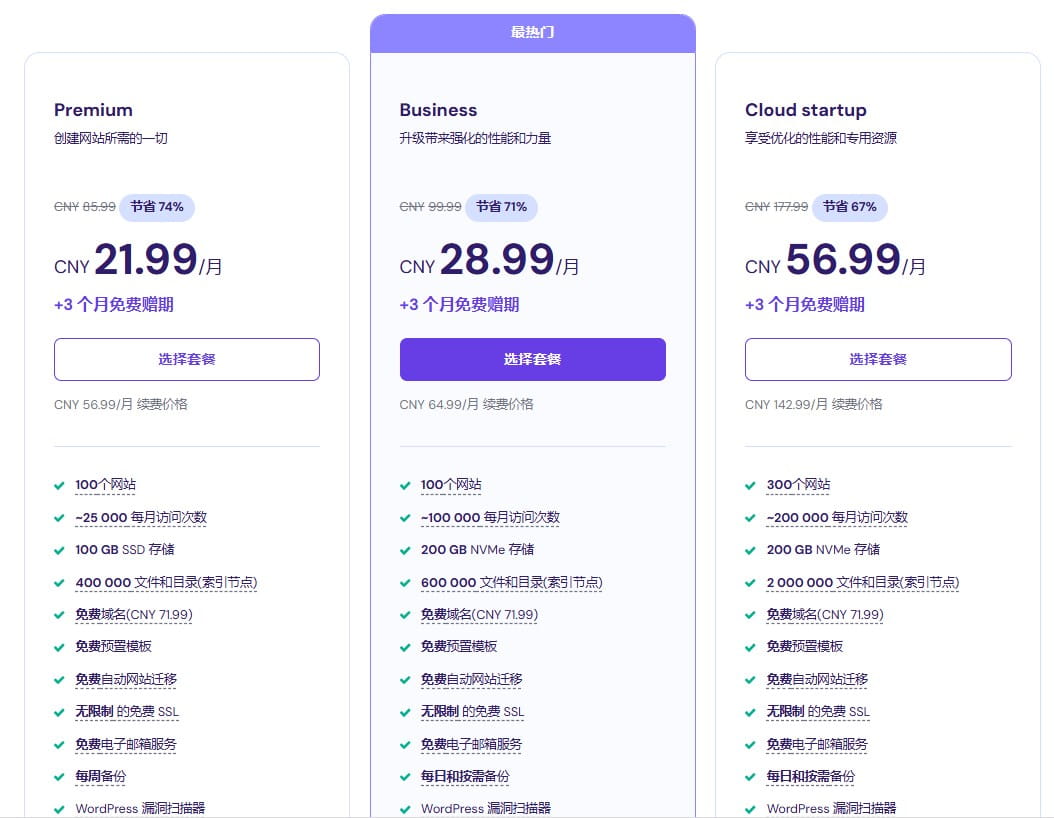Click checkmark icon beside Premium's 100 GB SSD 存储
Viewport: 1054px width, 818px height.
click(x=60, y=550)
